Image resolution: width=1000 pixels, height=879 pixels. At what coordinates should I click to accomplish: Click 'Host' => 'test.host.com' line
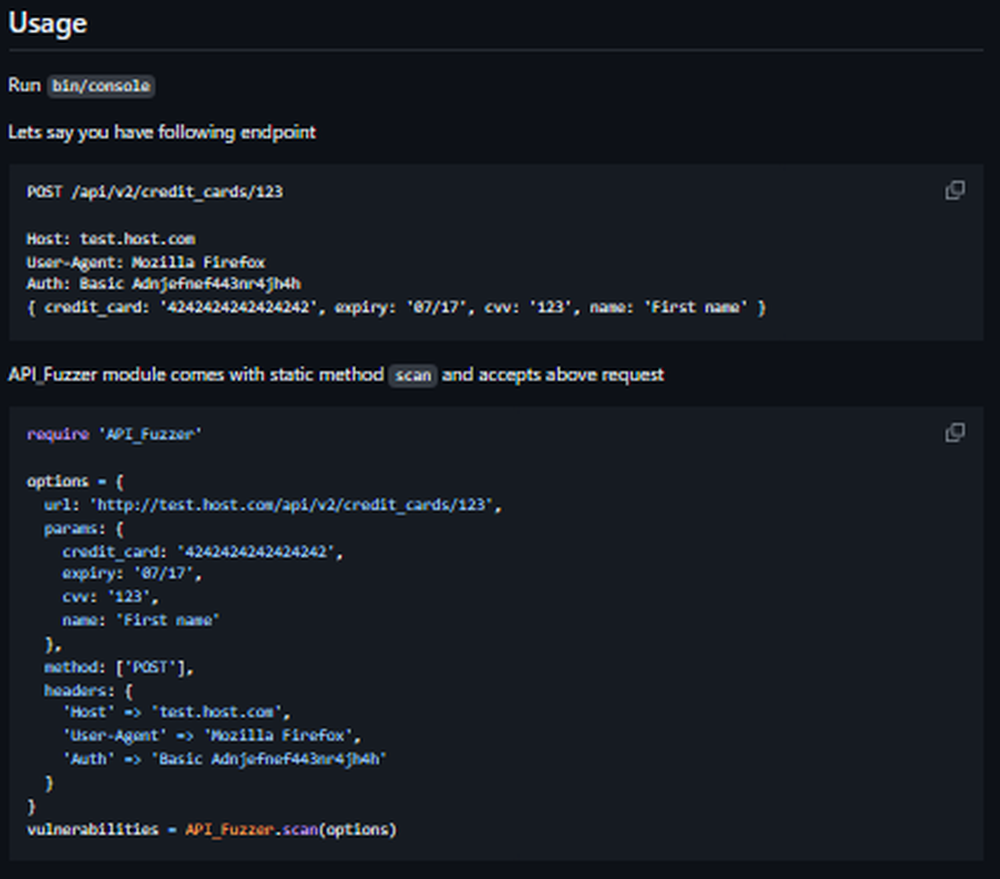coord(177,712)
